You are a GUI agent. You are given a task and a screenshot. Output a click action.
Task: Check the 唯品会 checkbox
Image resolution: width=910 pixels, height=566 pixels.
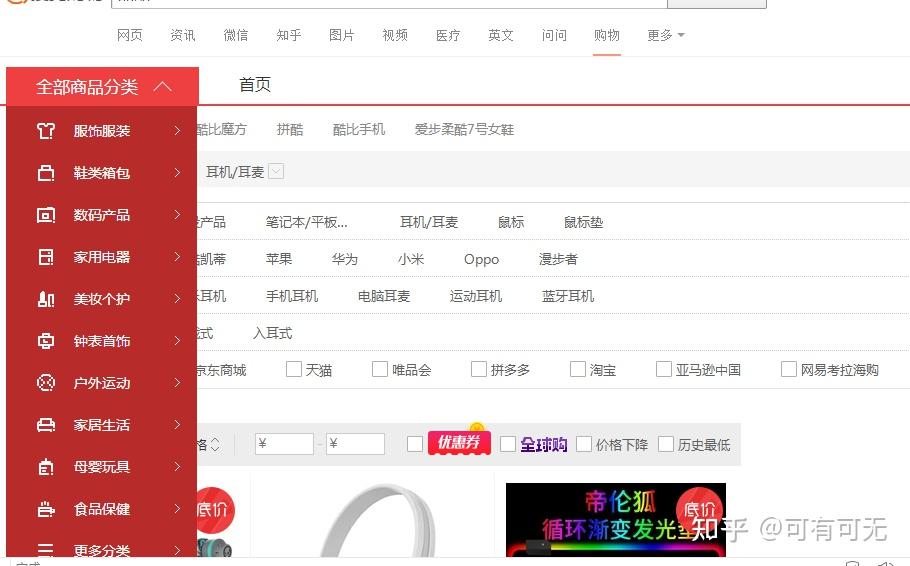380,369
